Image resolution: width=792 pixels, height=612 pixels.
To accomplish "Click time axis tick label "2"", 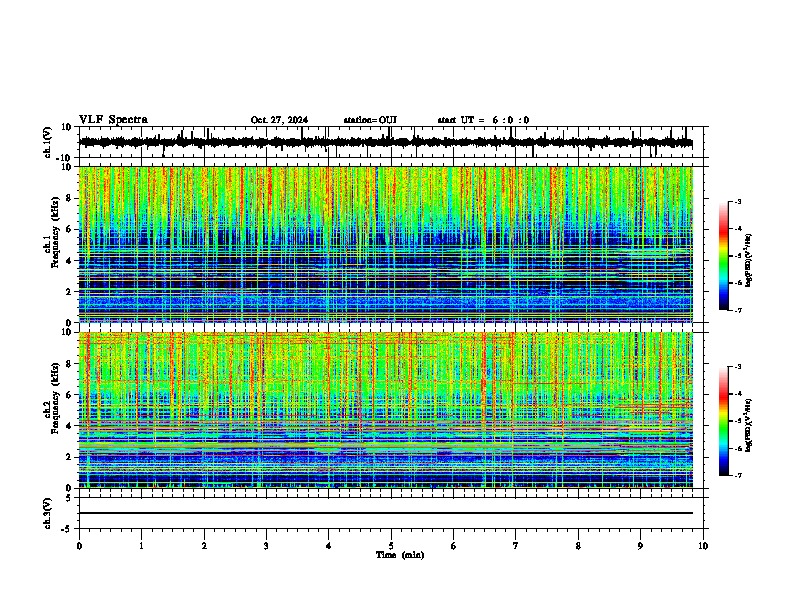I will click(x=204, y=546).
